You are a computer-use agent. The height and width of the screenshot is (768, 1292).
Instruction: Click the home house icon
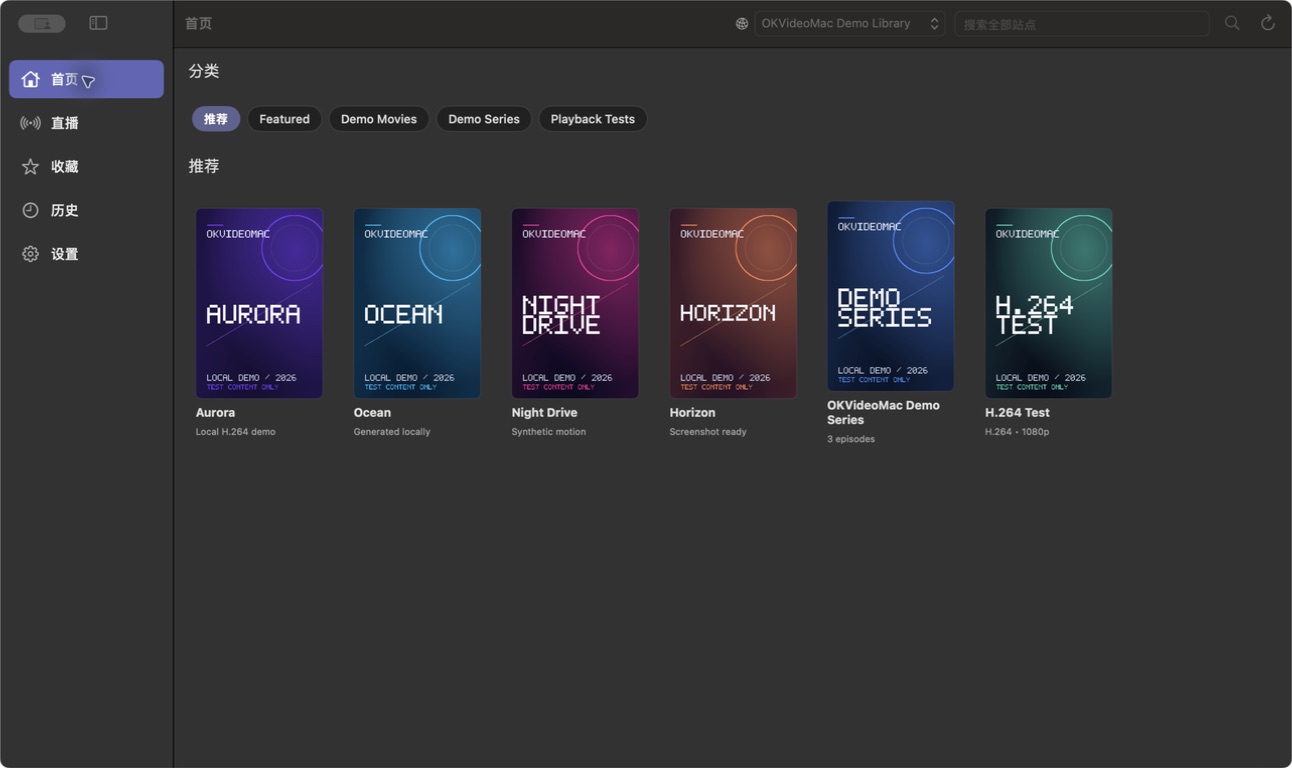click(x=31, y=79)
